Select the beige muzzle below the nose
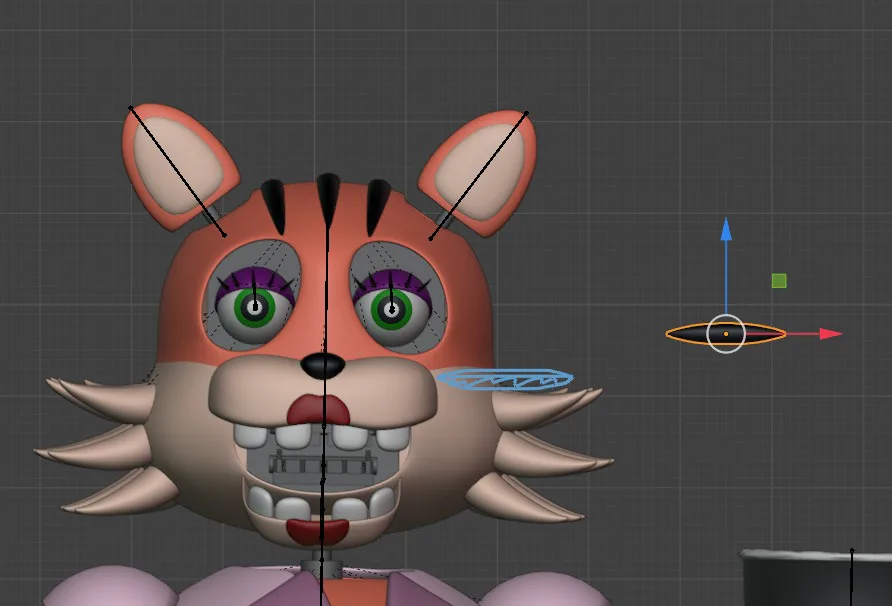Screen dimensions: 892x606 (x=323, y=393)
